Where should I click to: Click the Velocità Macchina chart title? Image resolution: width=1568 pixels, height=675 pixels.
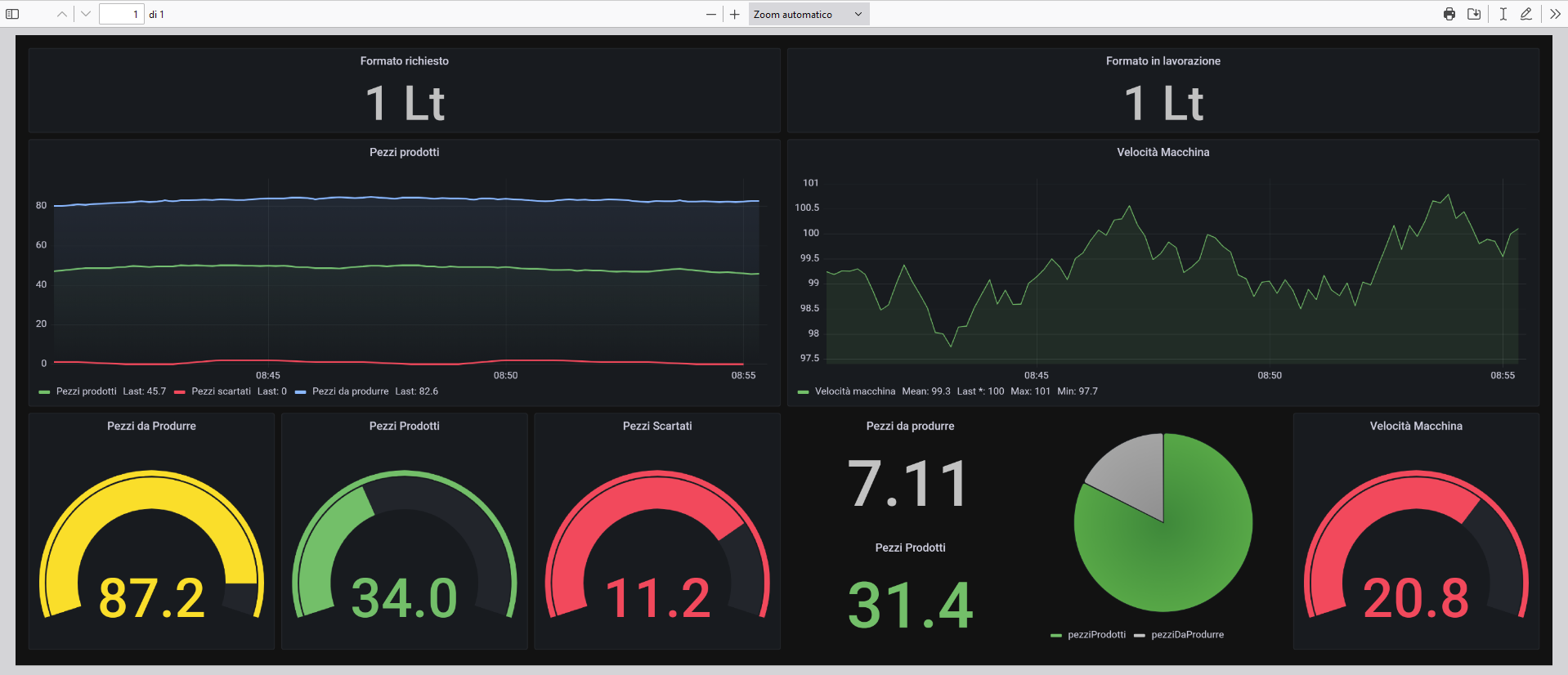(1163, 152)
